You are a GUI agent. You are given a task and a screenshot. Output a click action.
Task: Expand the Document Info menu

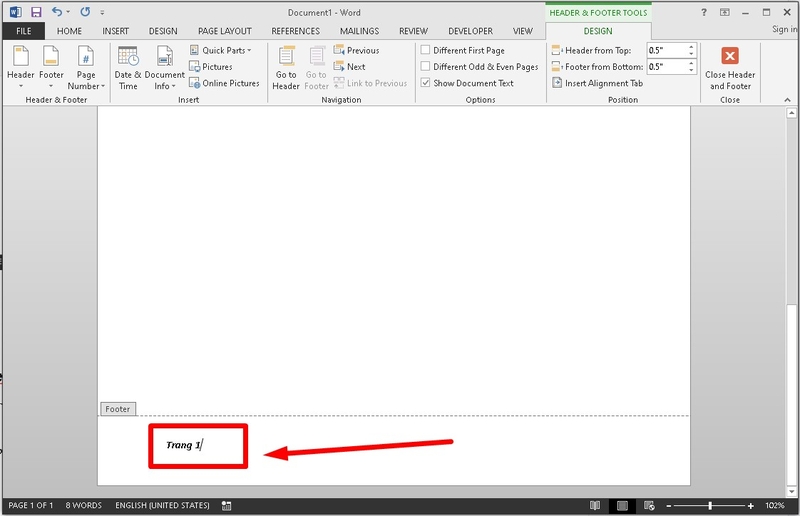(x=164, y=68)
